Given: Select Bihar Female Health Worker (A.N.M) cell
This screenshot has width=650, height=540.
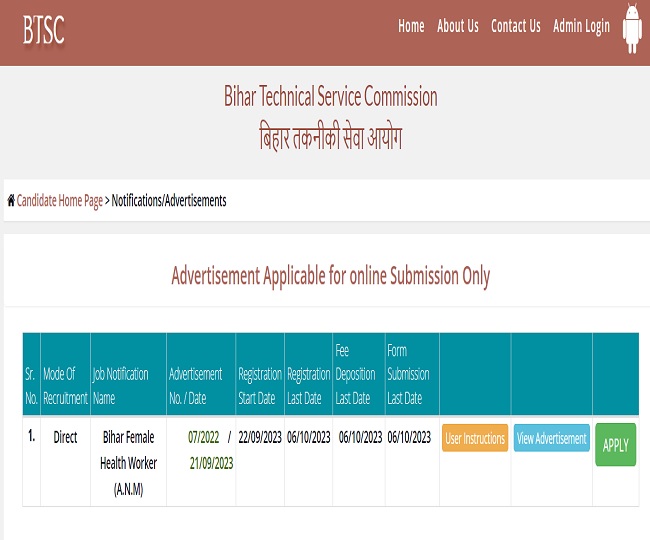Looking at the screenshot, I should pyautogui.click(x=128, y=463).
